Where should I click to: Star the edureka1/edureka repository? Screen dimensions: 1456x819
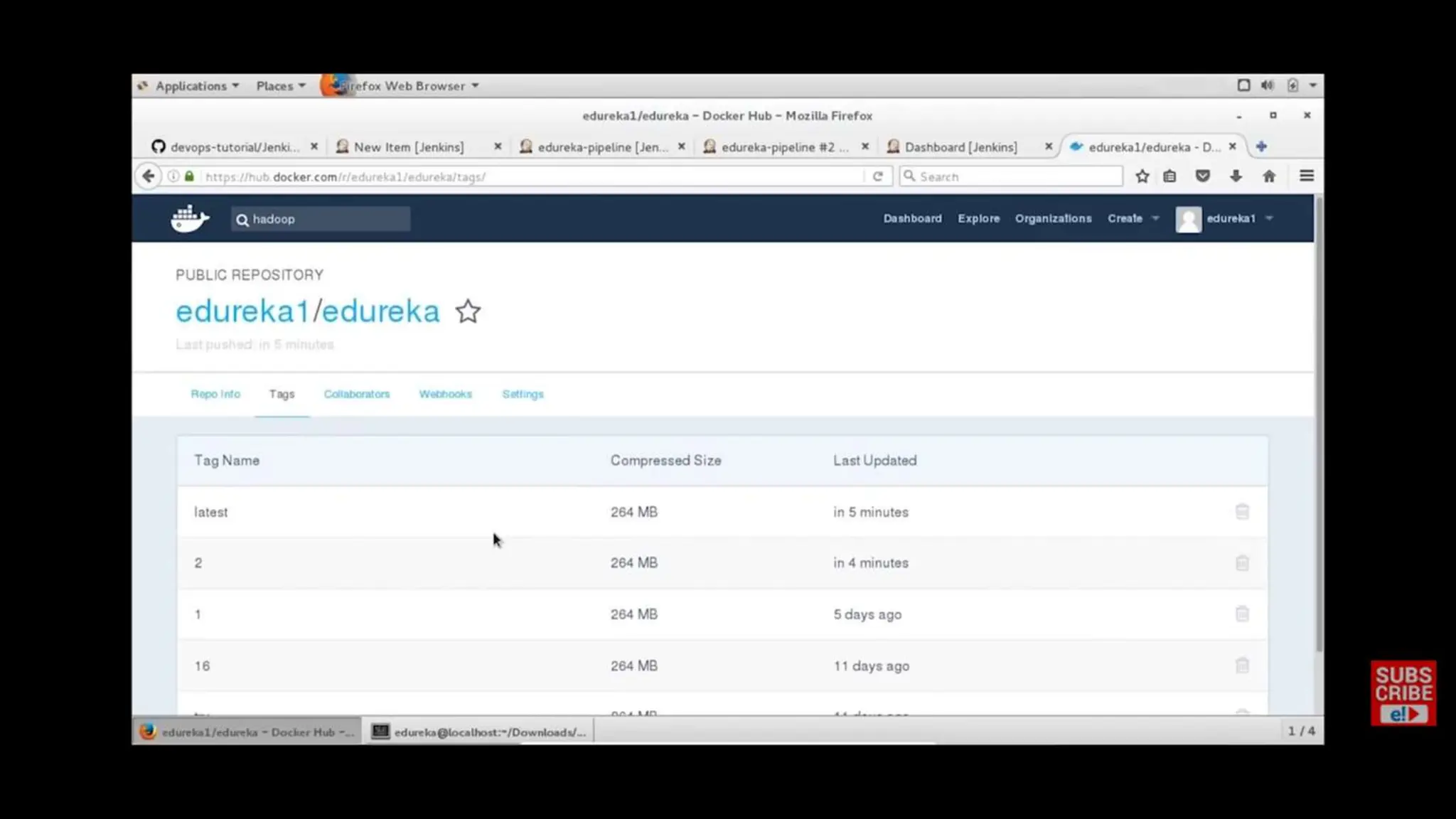coord(468,311)
